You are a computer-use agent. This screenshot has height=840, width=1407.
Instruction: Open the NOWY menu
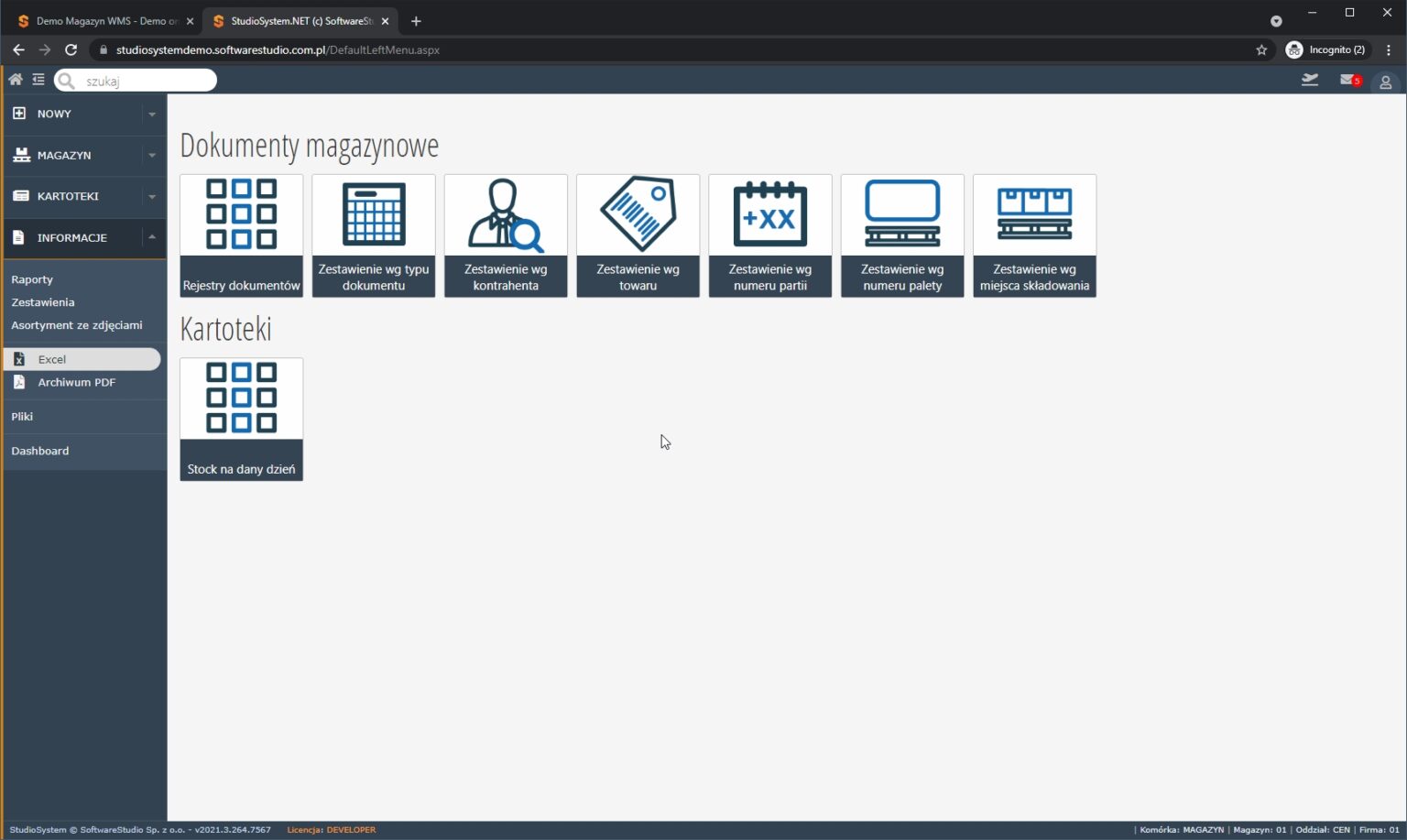coord(53,114)
